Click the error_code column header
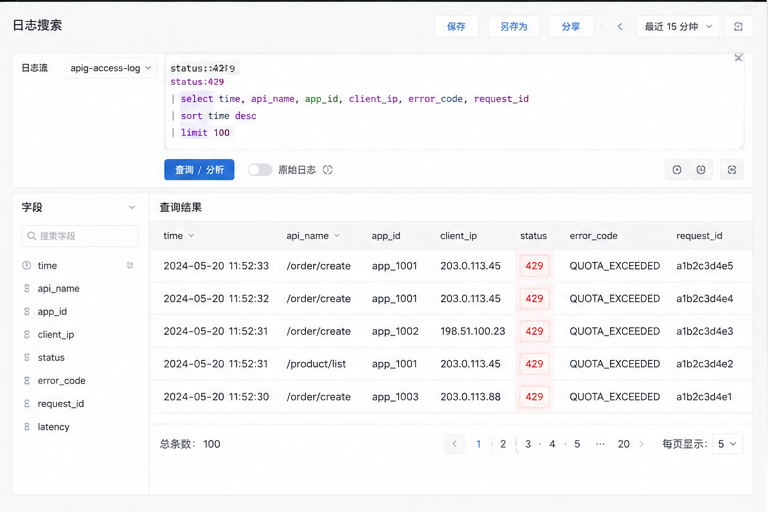 pos(593,236)
